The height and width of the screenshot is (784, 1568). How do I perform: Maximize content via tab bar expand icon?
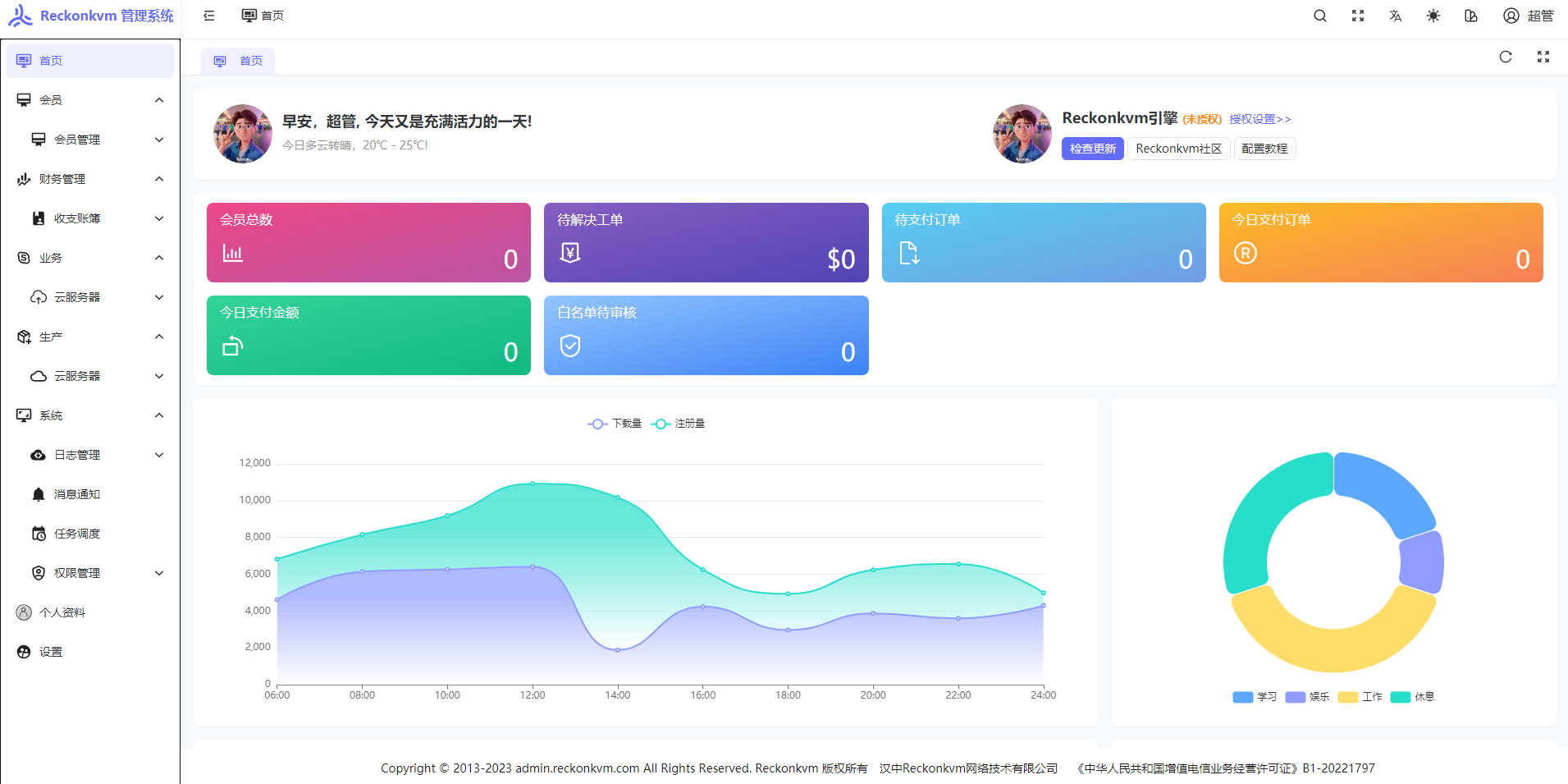tap(1543, 57)
